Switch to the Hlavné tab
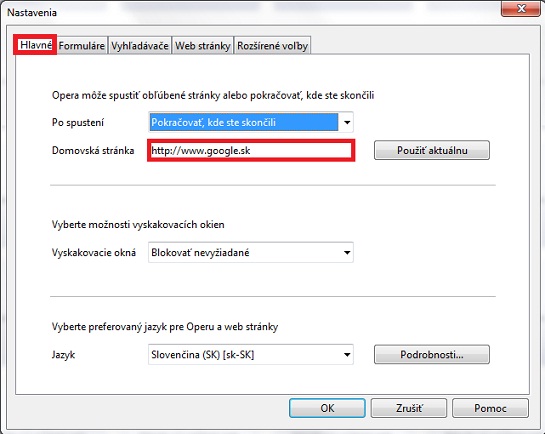Image resolution: width=545 pixels, height=434 pixels. coord(35,45)
